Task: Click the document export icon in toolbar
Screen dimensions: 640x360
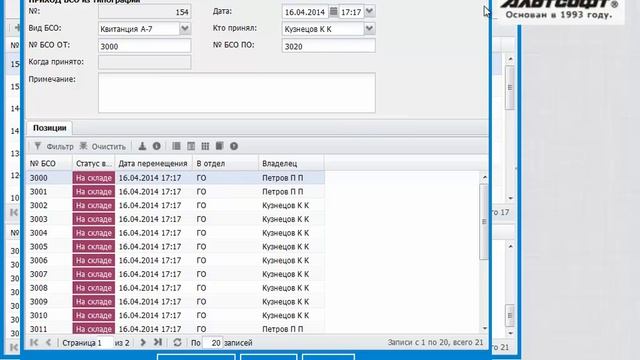Action: [x=220, y=146]
